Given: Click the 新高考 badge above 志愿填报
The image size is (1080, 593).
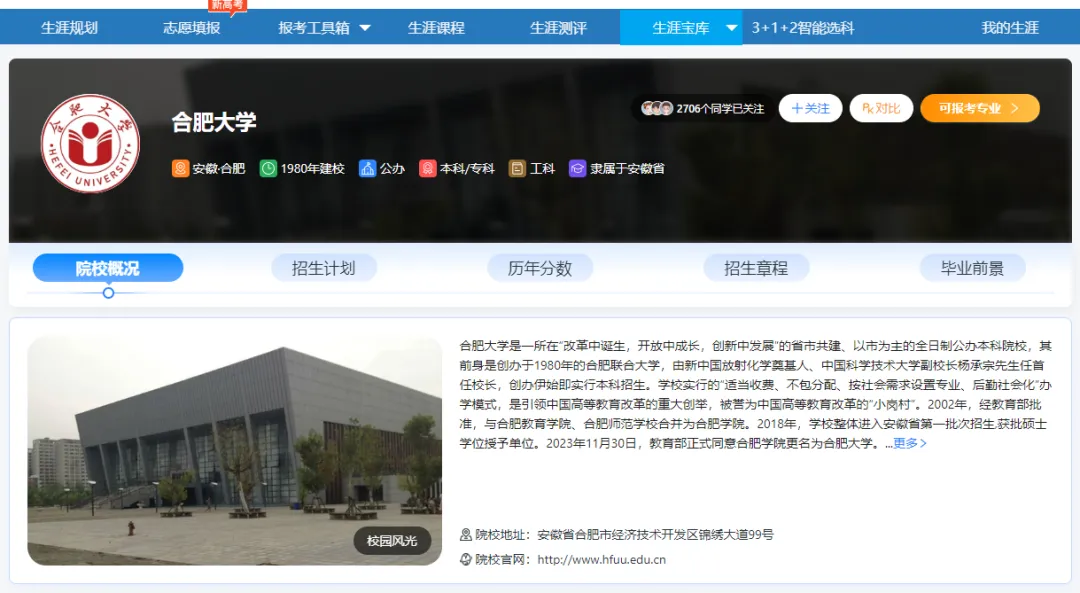Looking at the screenshot, I should pos(227,6).
